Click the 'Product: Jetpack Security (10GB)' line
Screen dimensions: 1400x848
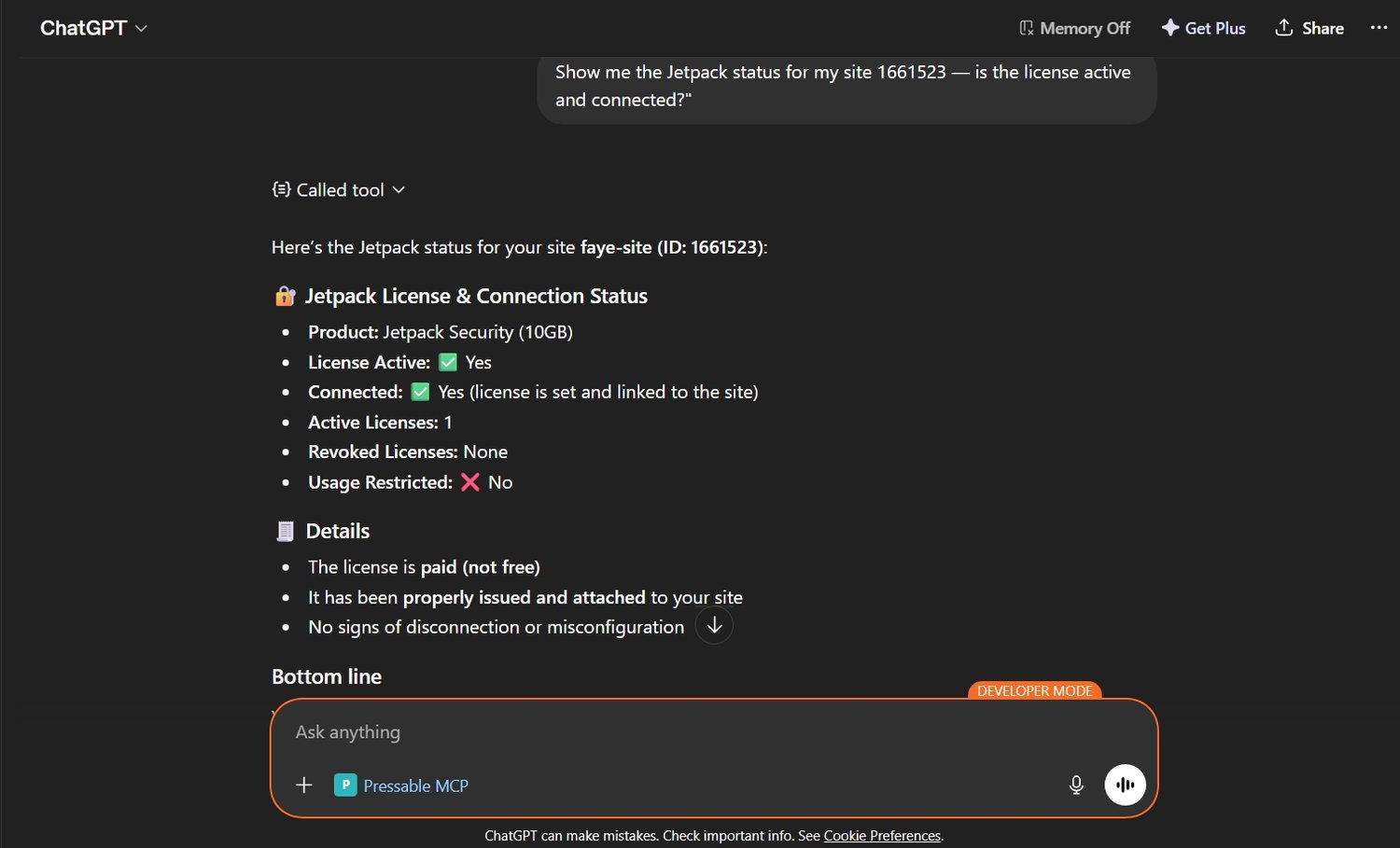(441, 332)
